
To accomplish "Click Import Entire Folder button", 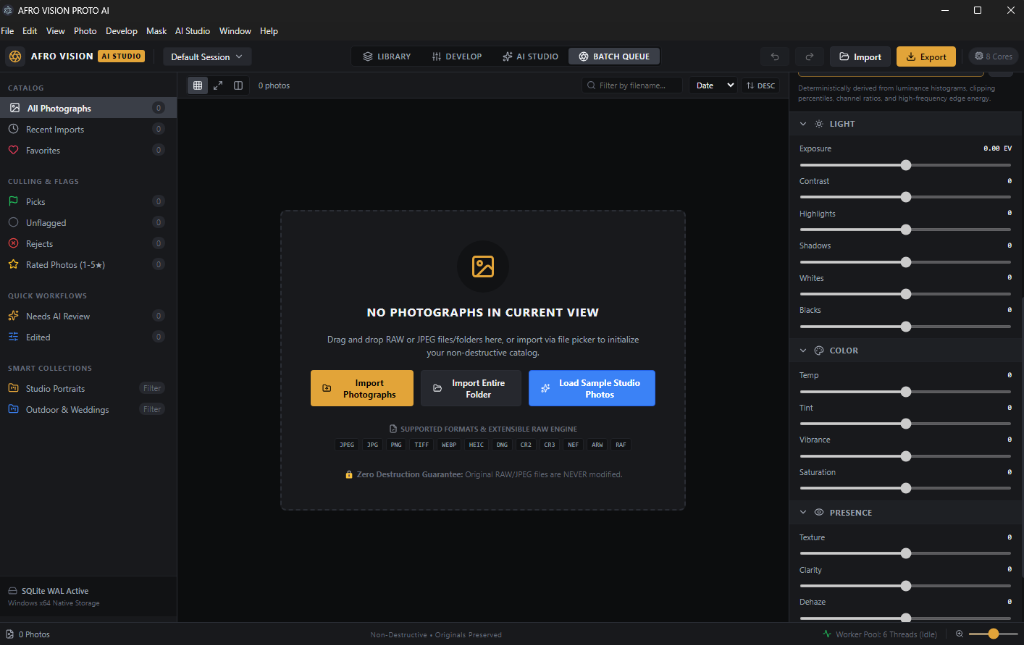I will [471, 388].
